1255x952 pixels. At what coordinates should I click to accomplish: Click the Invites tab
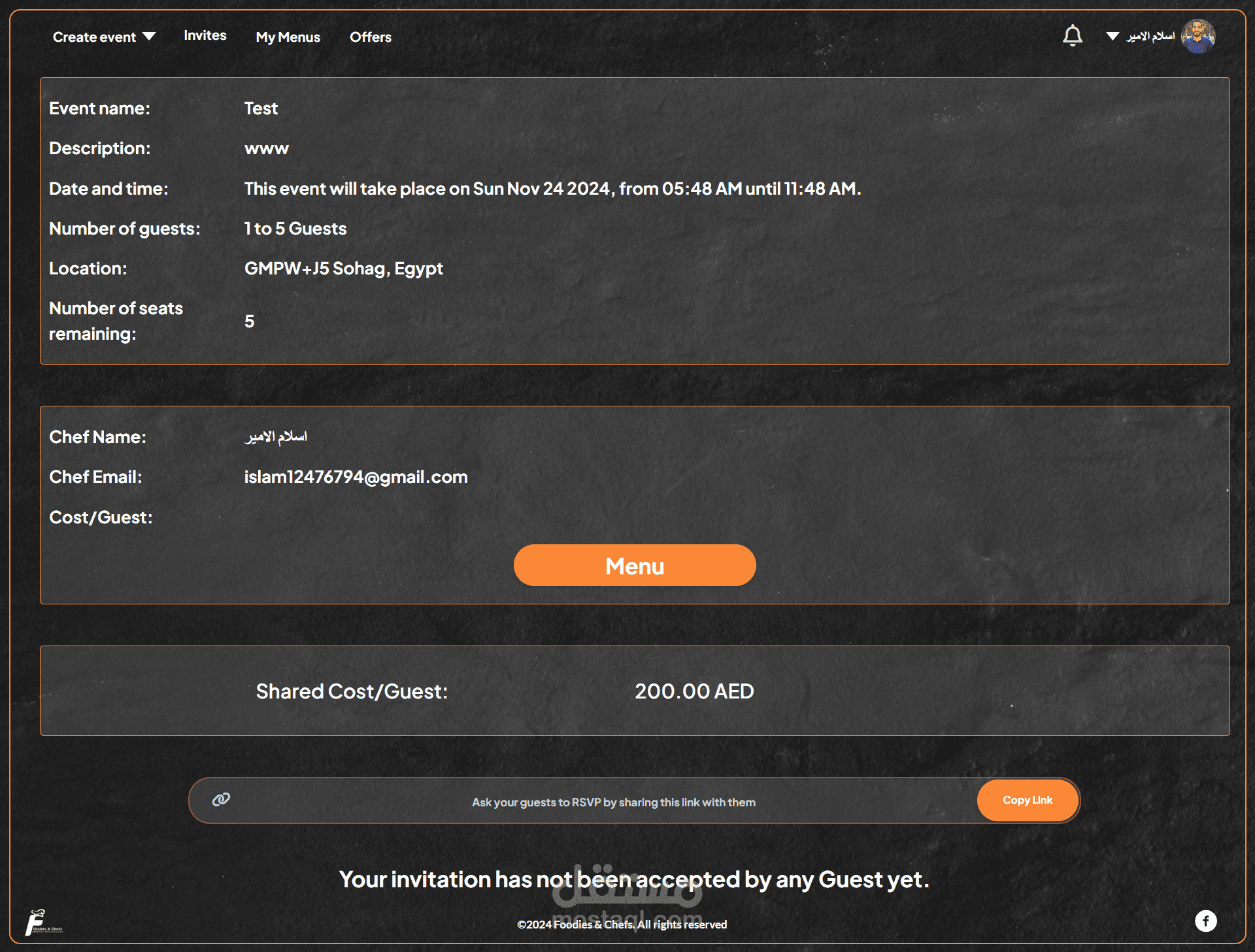205,35
